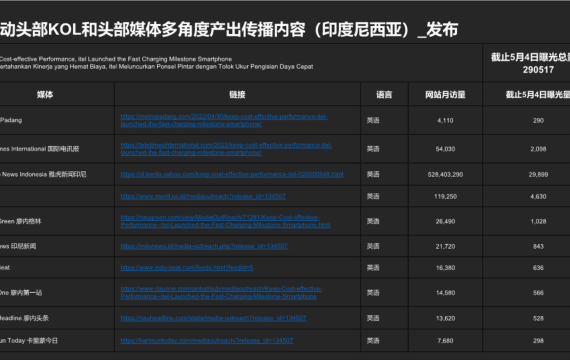This screenshot has width=570, height=360.
Task: Select exposure value 566
Action: (538, 293)
